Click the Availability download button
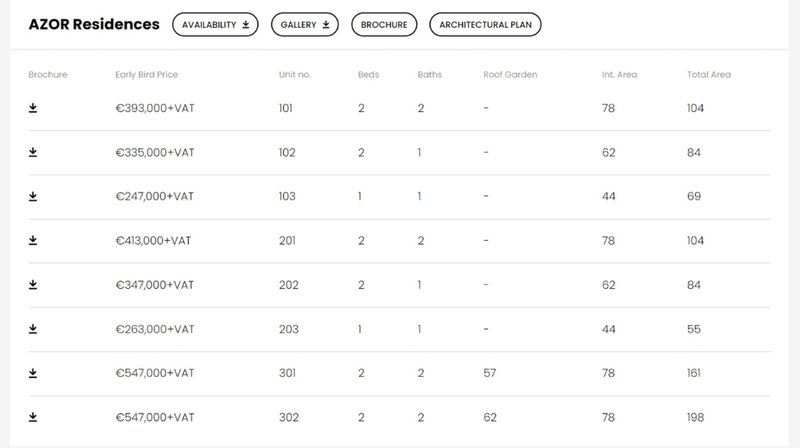 pyautogui.click(x=215, y=24)
